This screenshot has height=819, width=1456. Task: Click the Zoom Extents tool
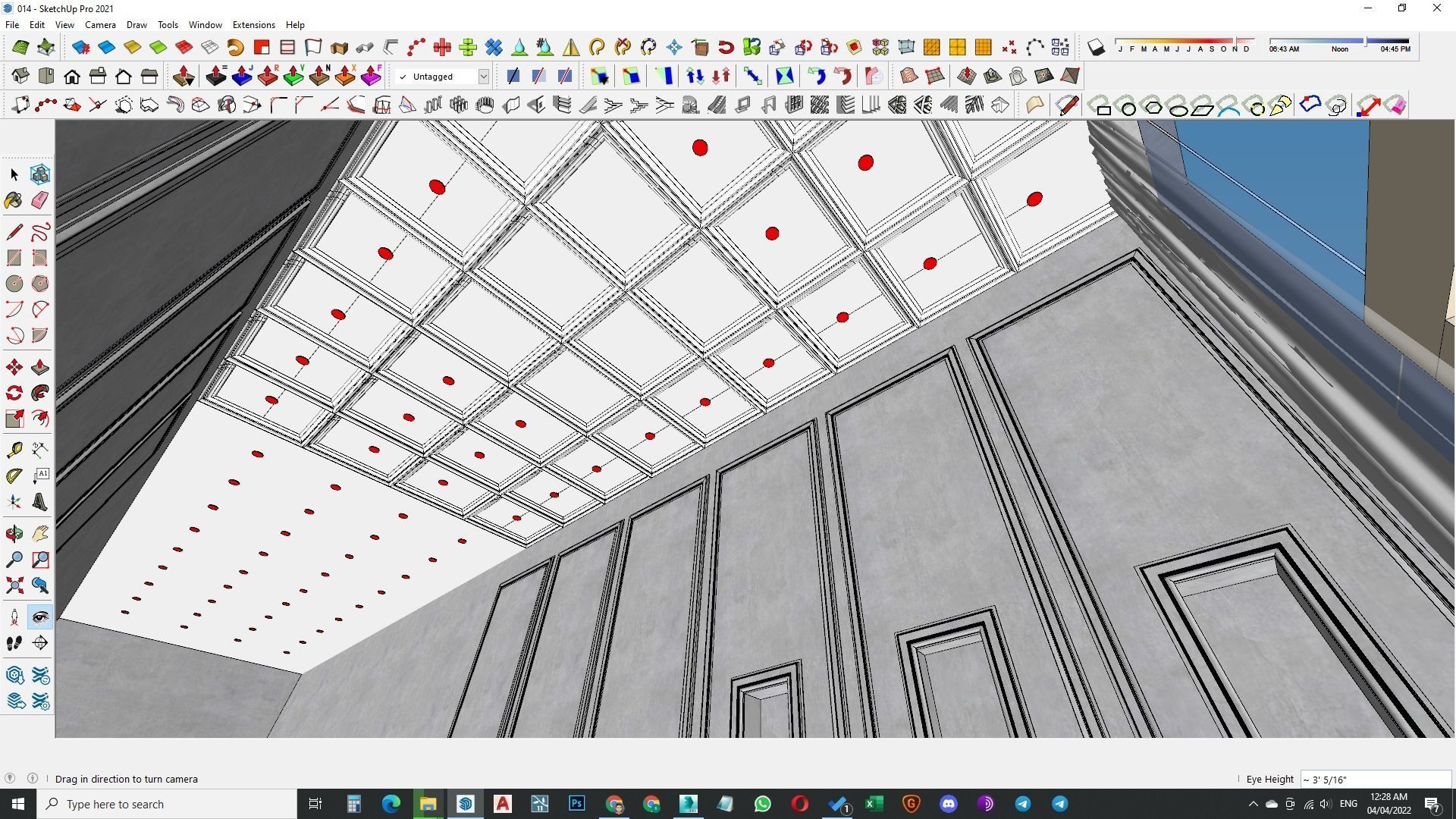(14, 585)
